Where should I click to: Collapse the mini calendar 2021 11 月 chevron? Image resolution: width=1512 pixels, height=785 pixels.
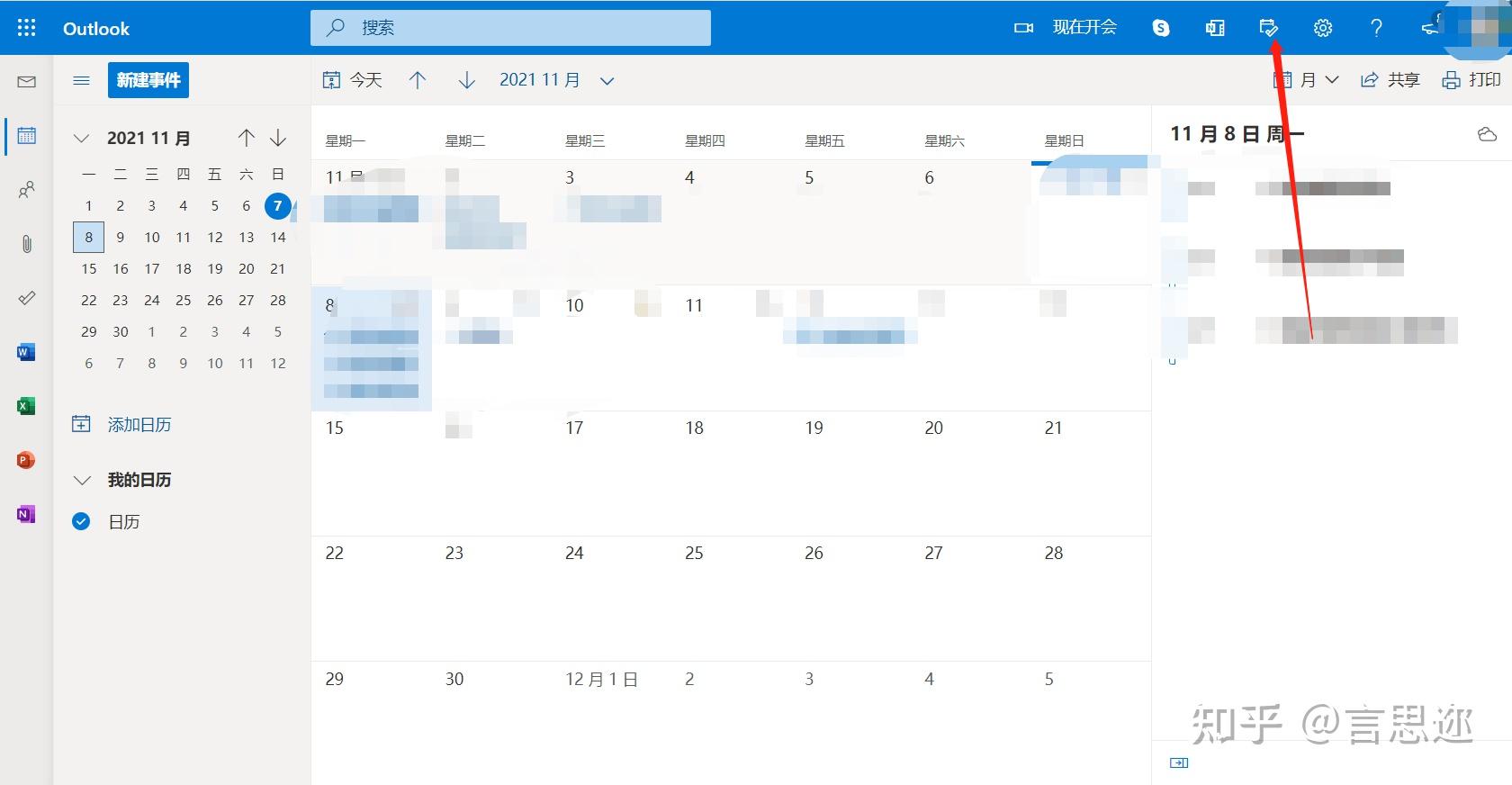[81, 138]
